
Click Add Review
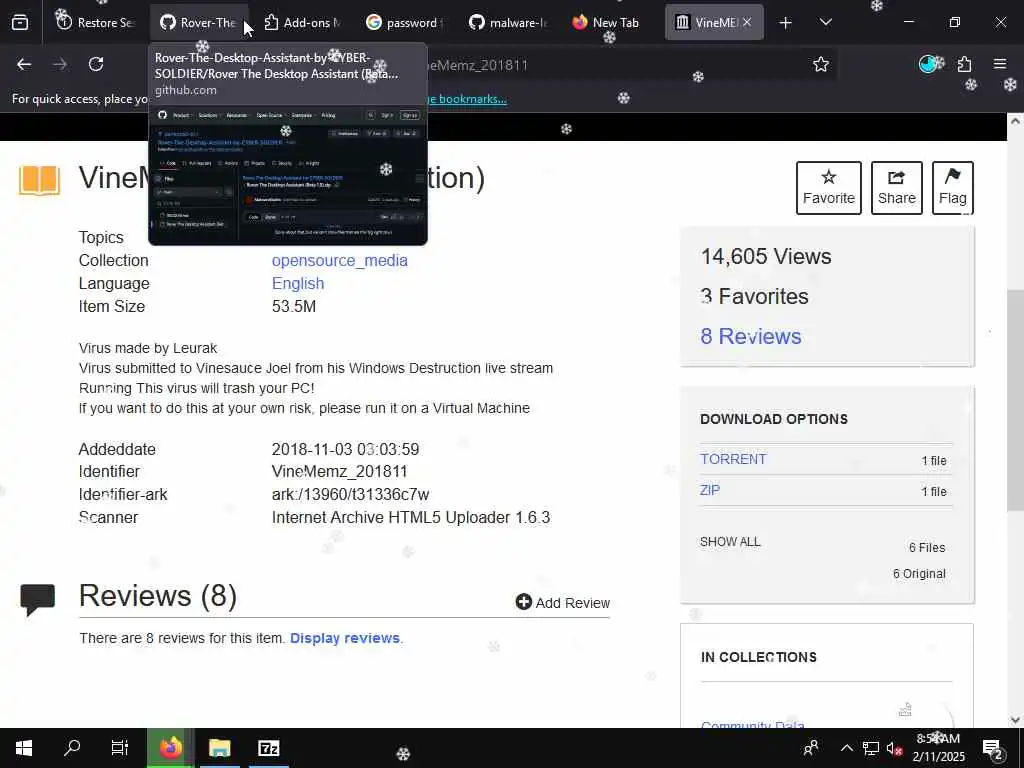[x=563, y=603]
